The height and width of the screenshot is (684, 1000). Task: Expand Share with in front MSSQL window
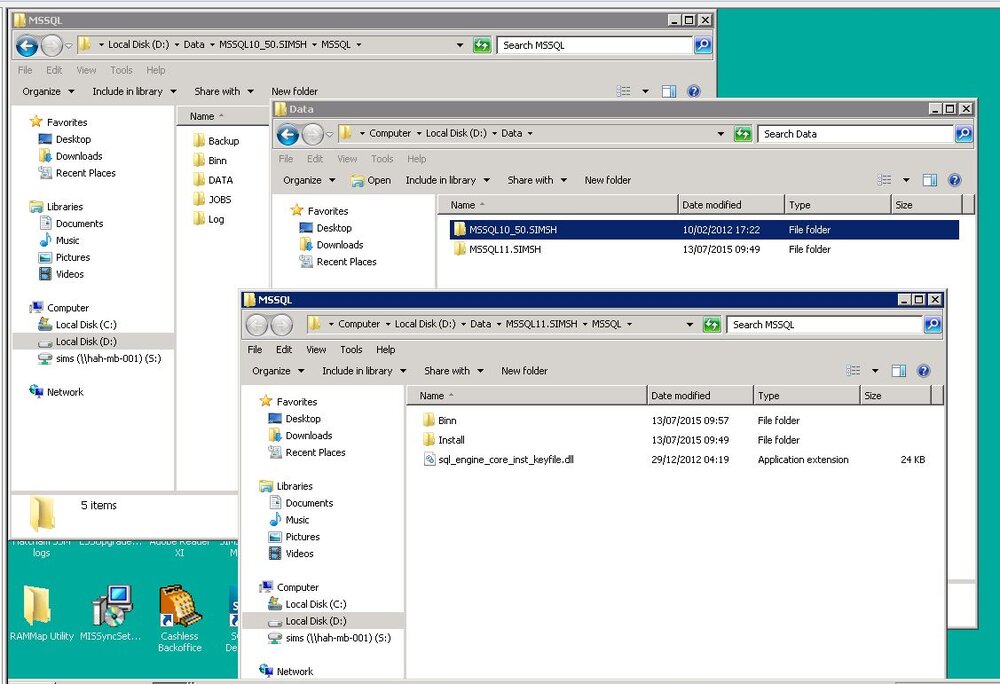[453, 371]
